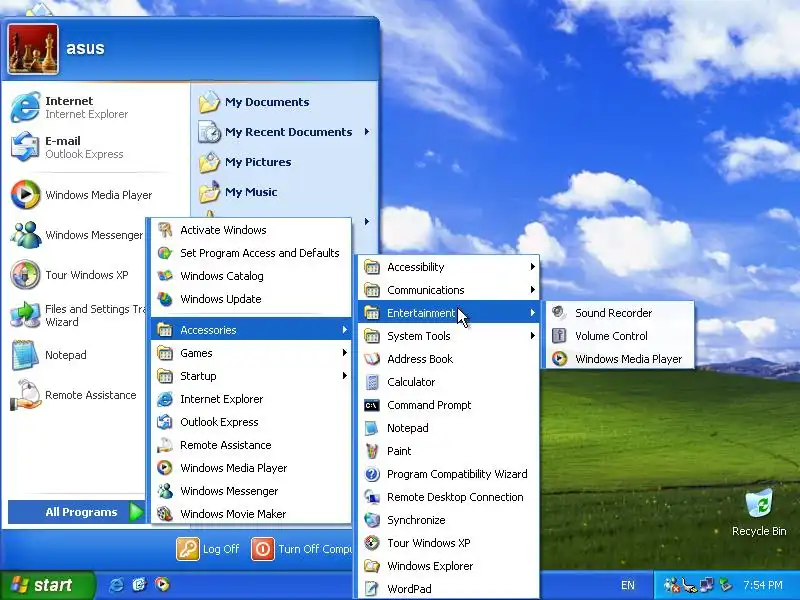Image resolution: width=800 pixels, height=600 pixels.
Task: Open Windows Media Player in All Programs list
Action: pyautogui.click(x=251, y=468)
